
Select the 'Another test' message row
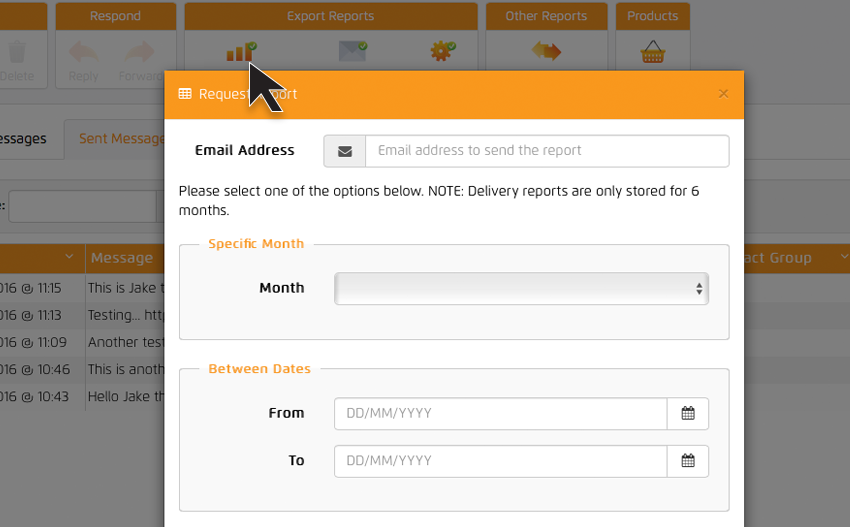pos(126,342)
